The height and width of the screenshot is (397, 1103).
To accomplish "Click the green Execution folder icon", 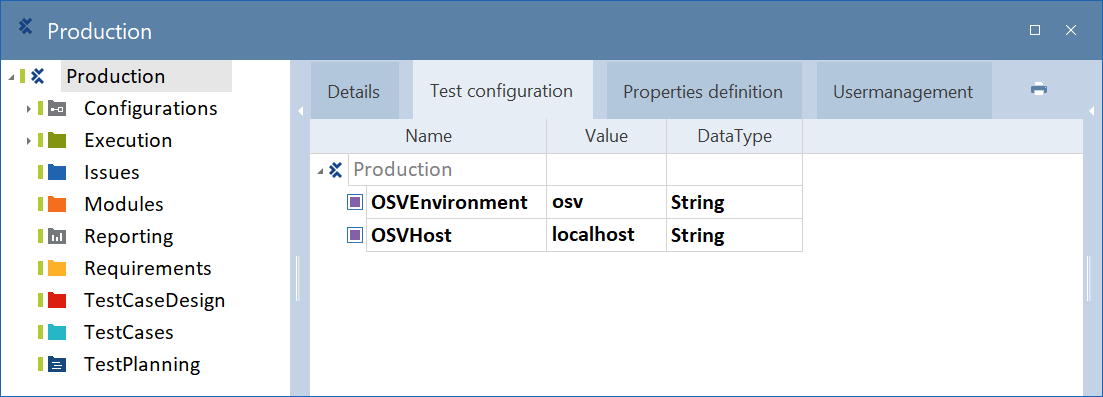I will pyautogui.click(x=57, y=140).
